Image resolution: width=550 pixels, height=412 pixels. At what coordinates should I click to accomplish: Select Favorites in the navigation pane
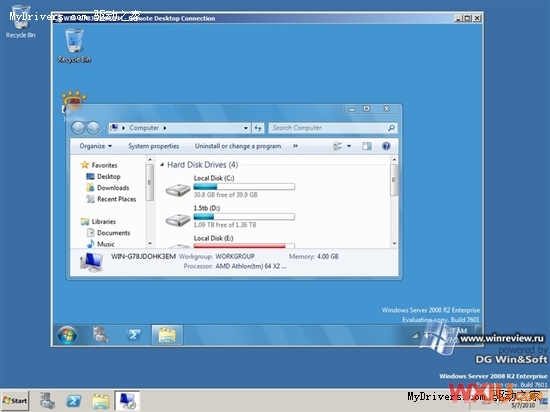(x=99, y=165)
